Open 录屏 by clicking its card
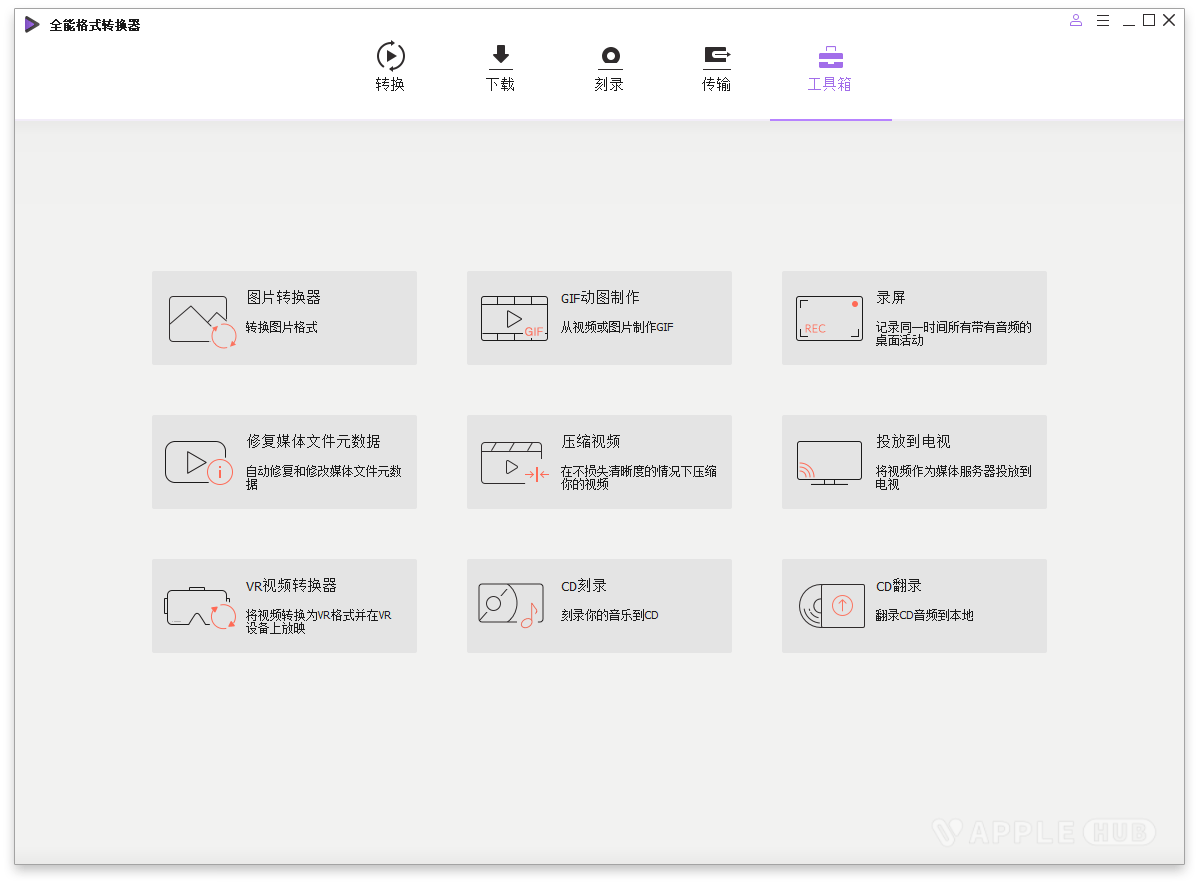The image size is (1199, 888). 914,317
